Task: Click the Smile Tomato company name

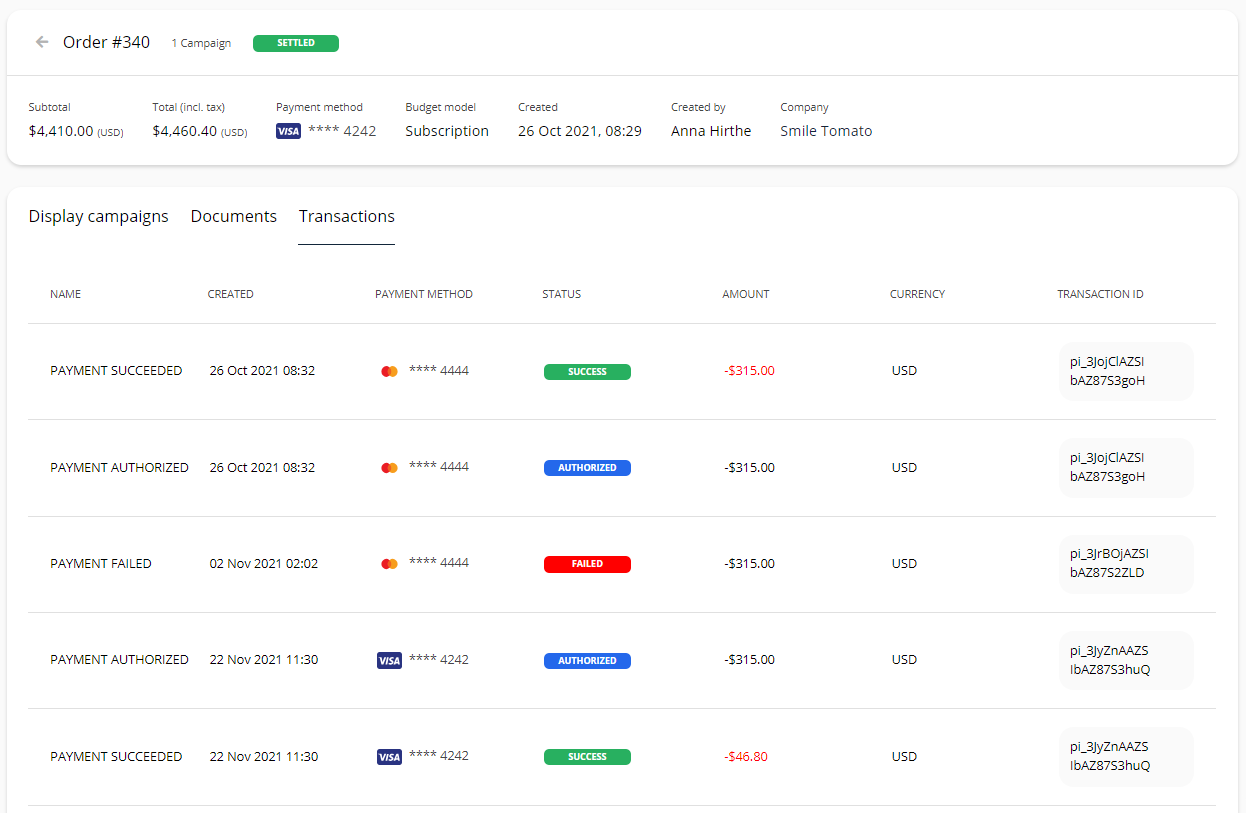Action: [x=826, y=131]
